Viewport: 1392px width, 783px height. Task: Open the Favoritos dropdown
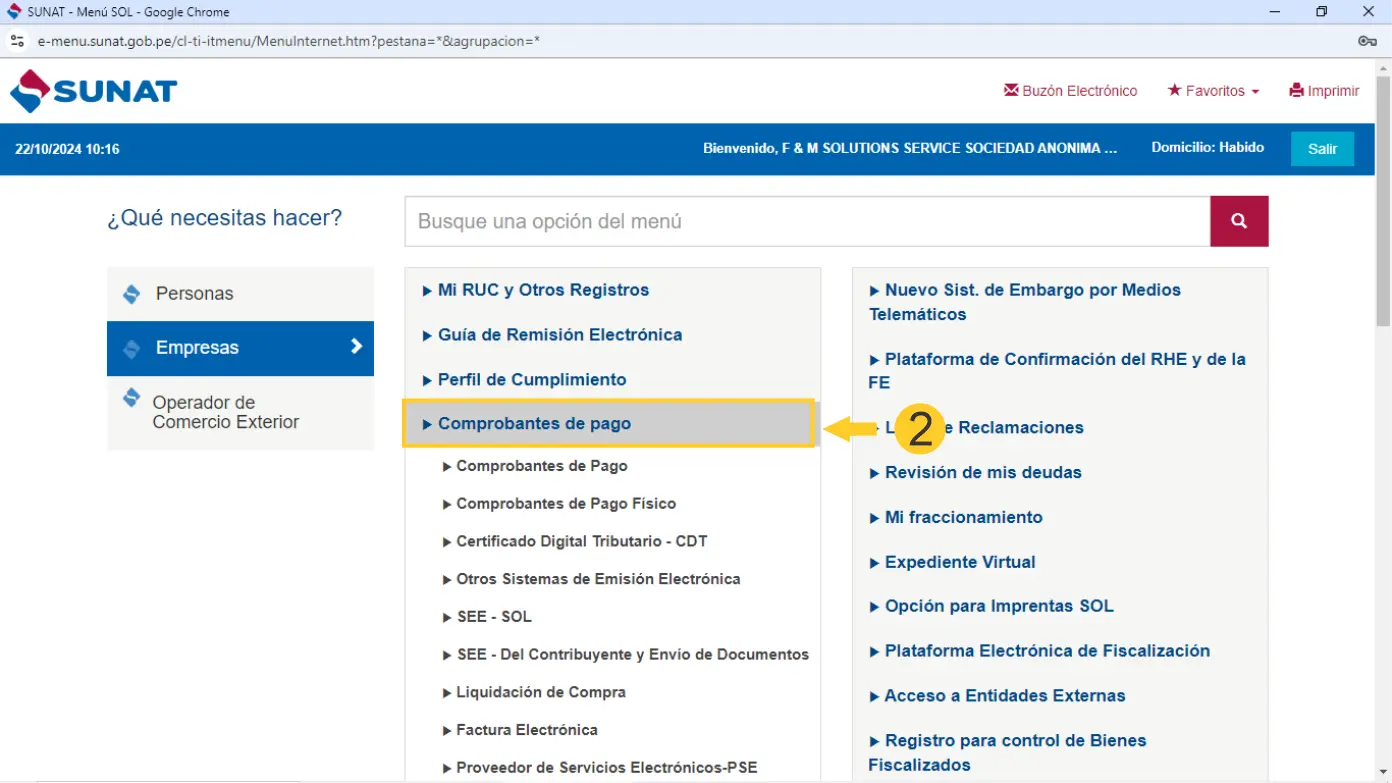tap(1213, 91)
